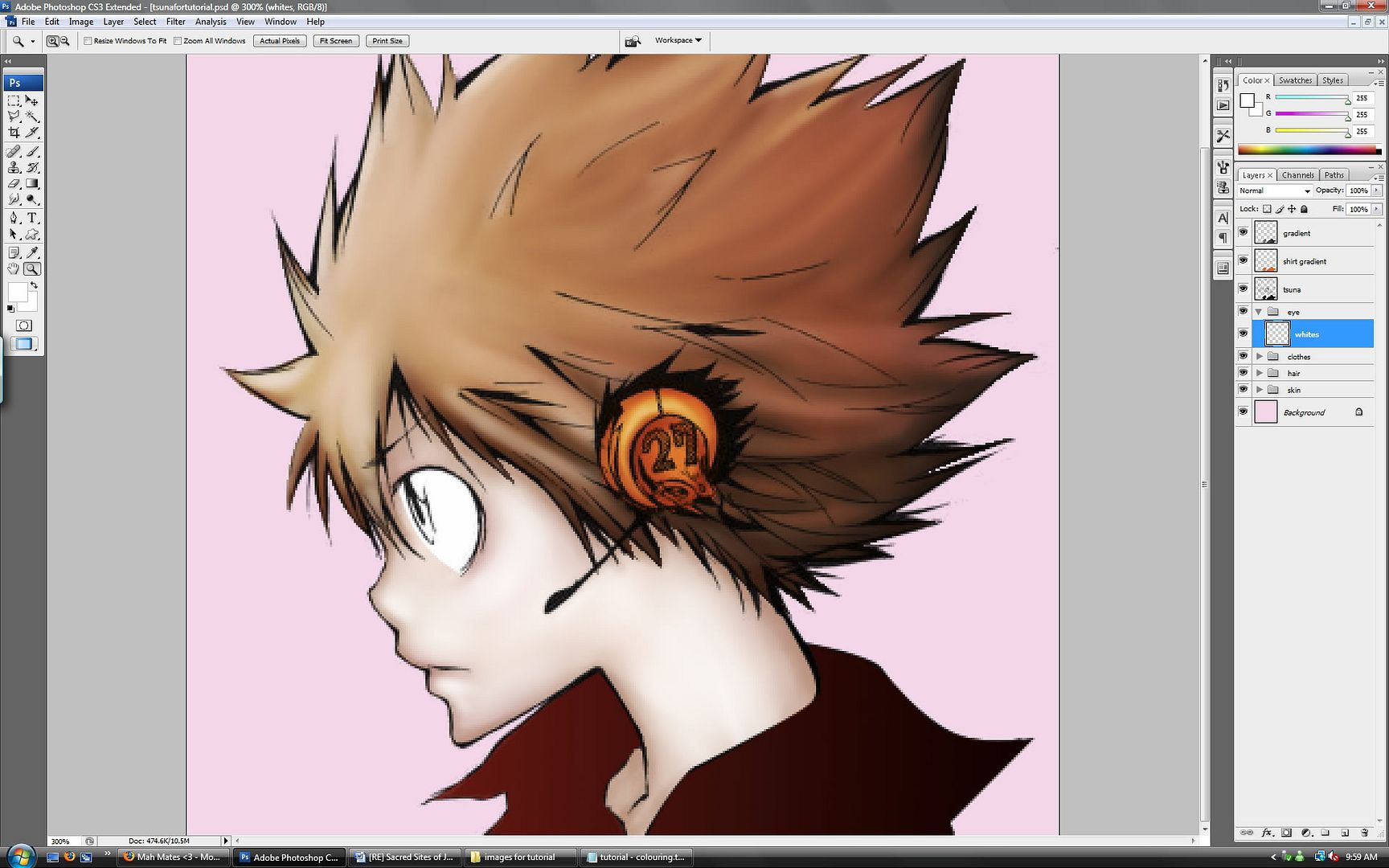This screenshot has height=868, width=1389.
Task: Choose the Clone Stamp tool
Action: pyautogui.click(x=14, y=167)
